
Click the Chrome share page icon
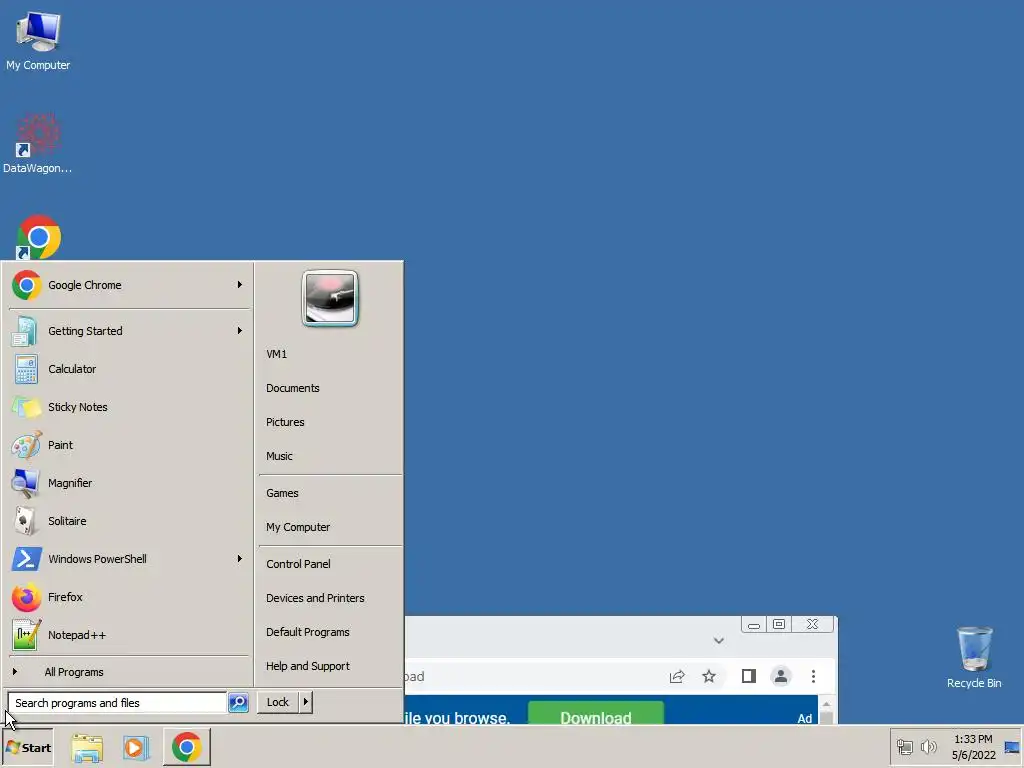click(677, 677)
